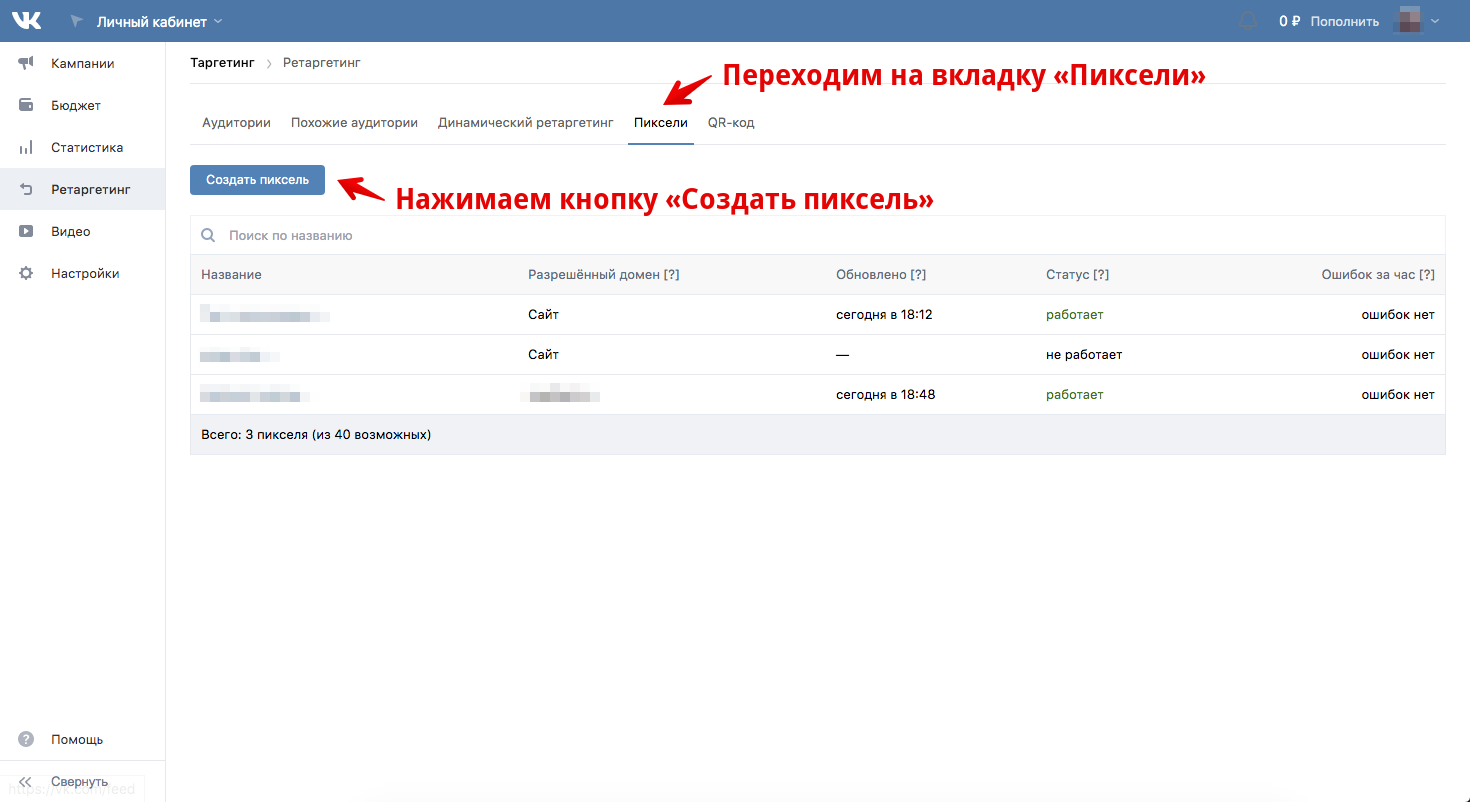Switch to the Аудитории tab
Image resolution: width=1470 pixels, height=802 pixels.
(236, 123)
